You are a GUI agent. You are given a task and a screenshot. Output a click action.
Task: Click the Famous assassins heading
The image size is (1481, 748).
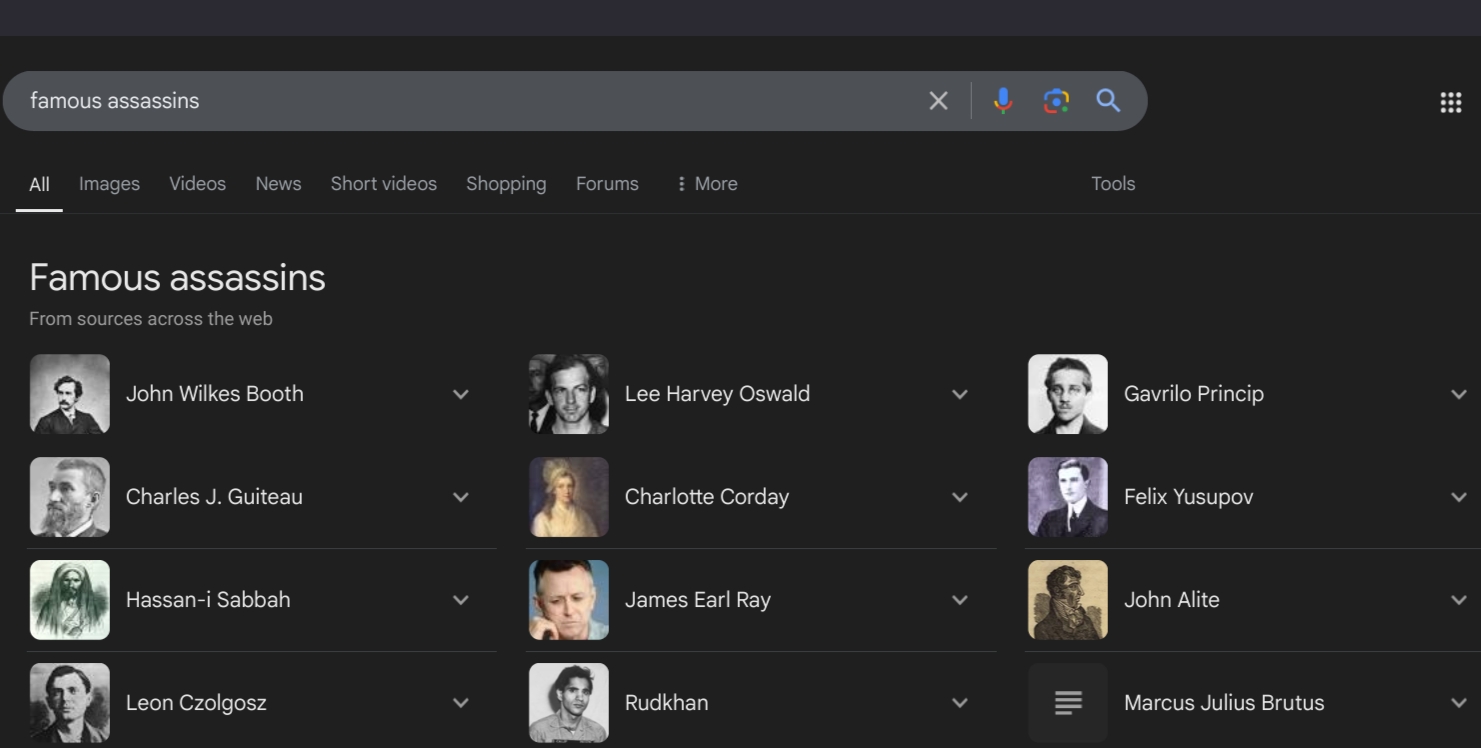pyautogui.click(x=177, y=277)
